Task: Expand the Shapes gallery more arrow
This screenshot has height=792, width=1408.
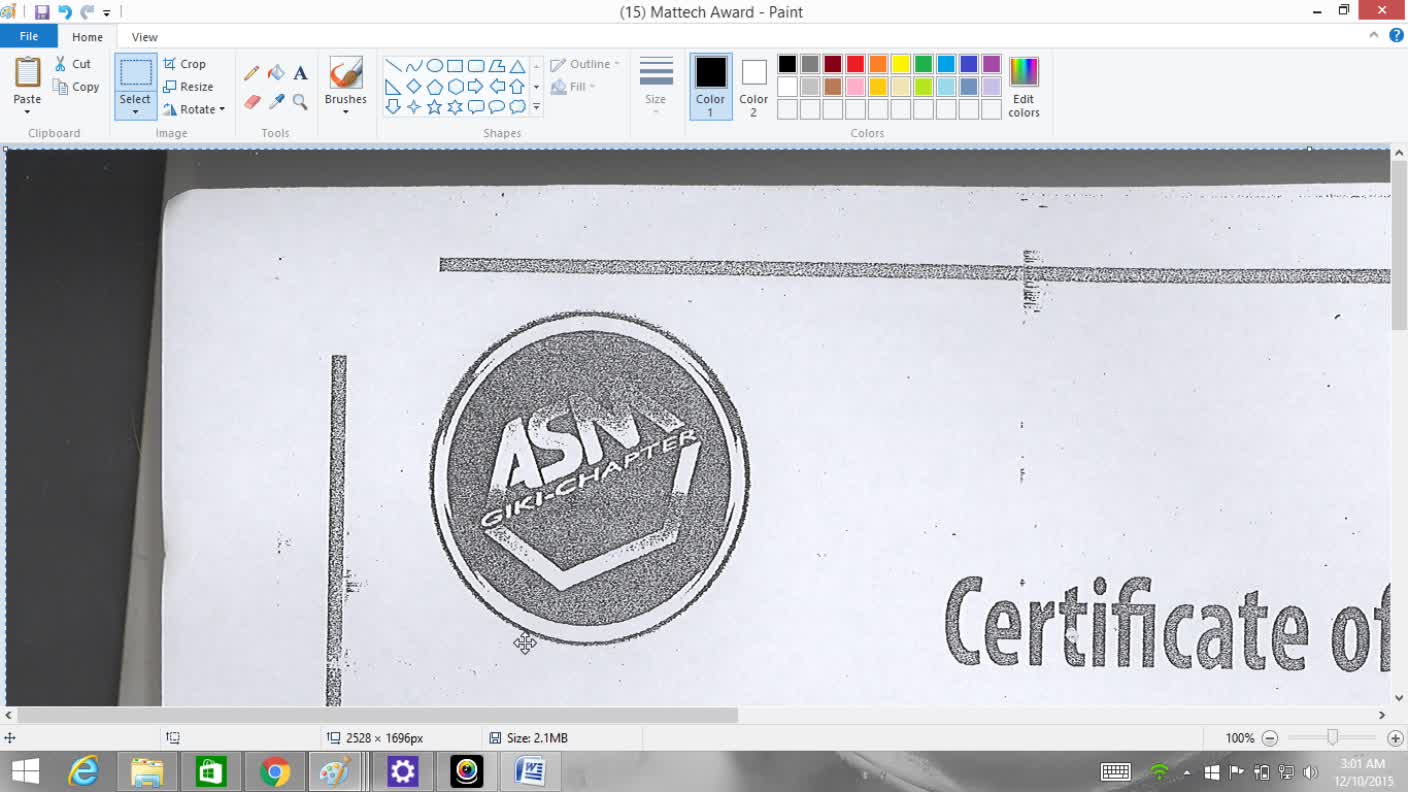Action: [536, 107]
